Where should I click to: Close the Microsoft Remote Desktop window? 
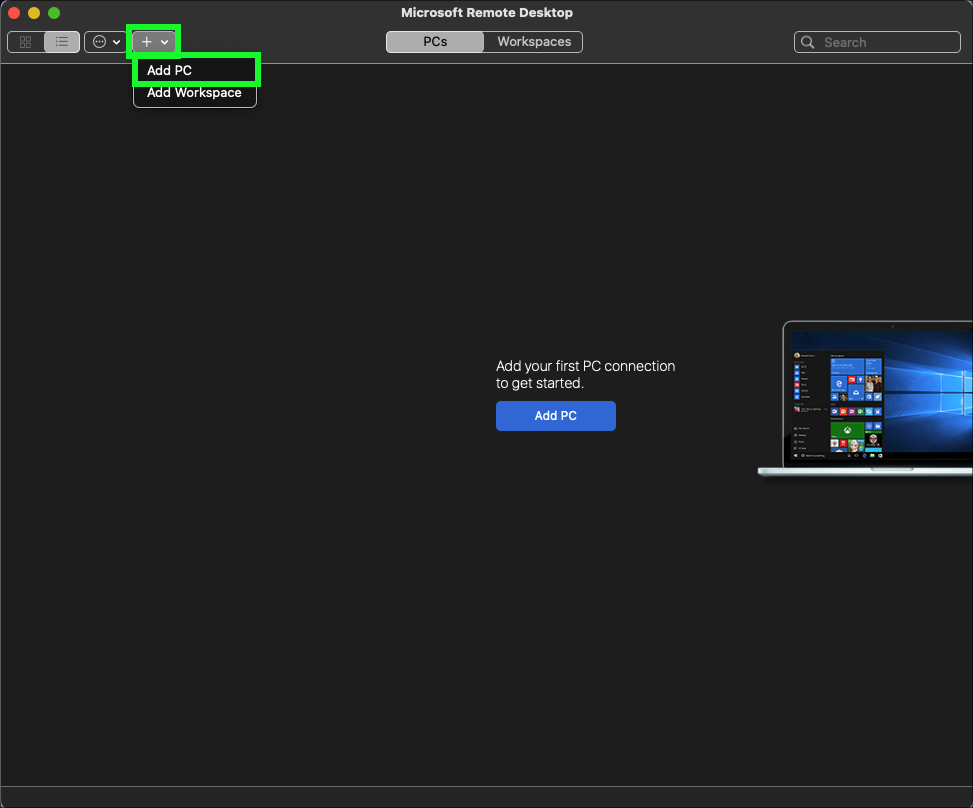pos(14,13)
